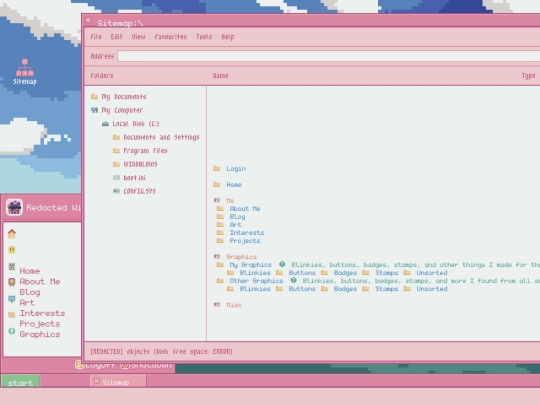Click the blue monitor icon in start menu
The image size is (540, 405).
coord(12,299)
